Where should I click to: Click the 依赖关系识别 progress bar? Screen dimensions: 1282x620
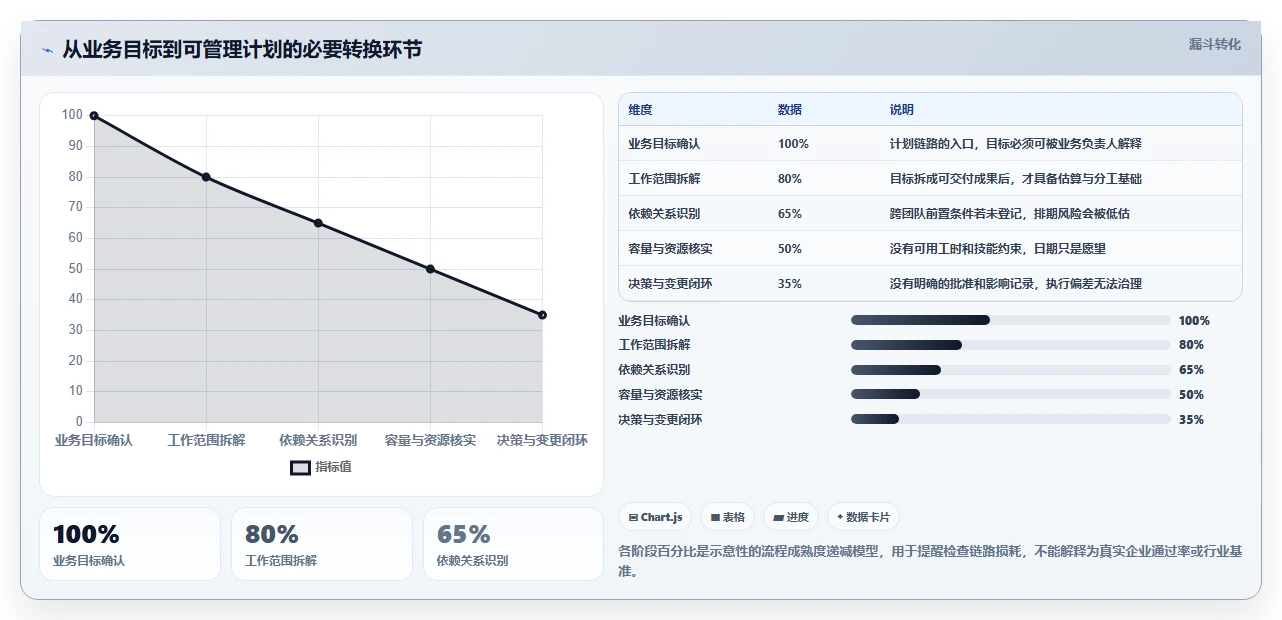[x=1010, y=370]
